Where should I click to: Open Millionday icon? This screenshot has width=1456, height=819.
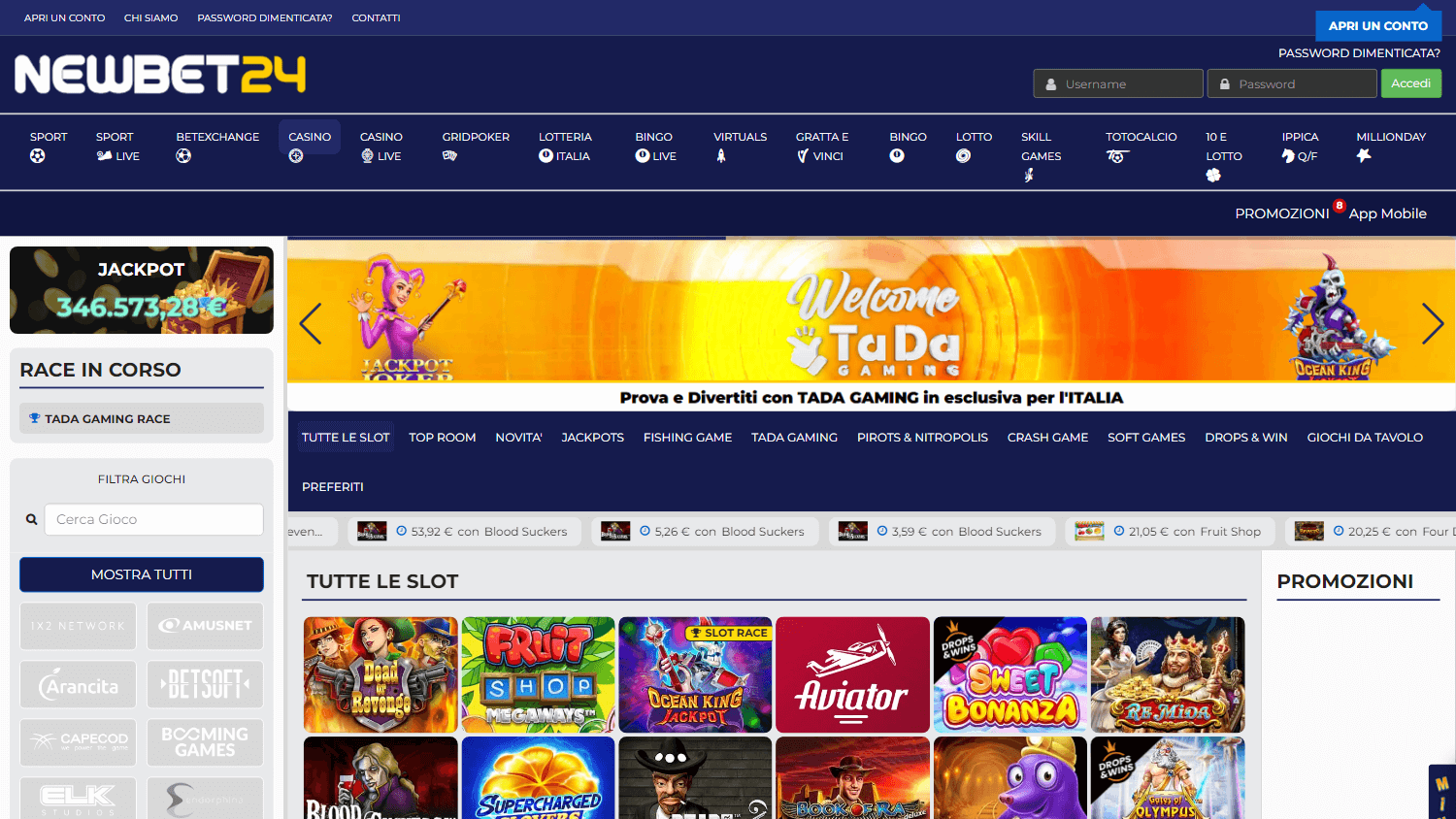(x=1364, y=155)
